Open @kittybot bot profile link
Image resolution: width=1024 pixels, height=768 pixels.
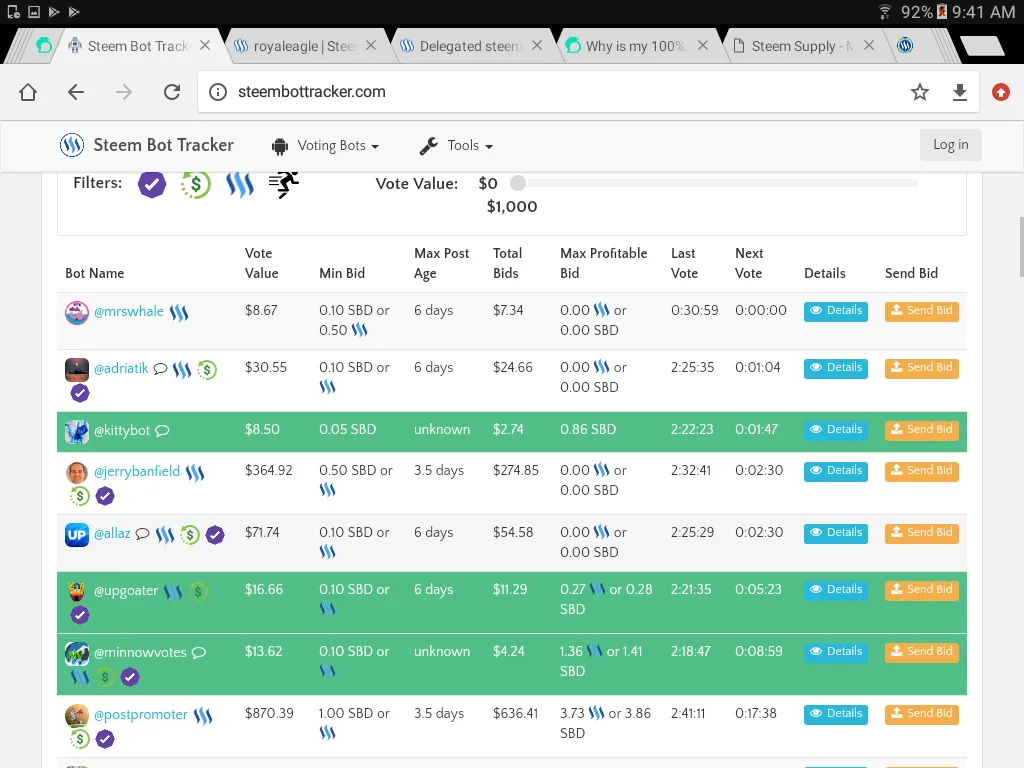click(121, 430)
